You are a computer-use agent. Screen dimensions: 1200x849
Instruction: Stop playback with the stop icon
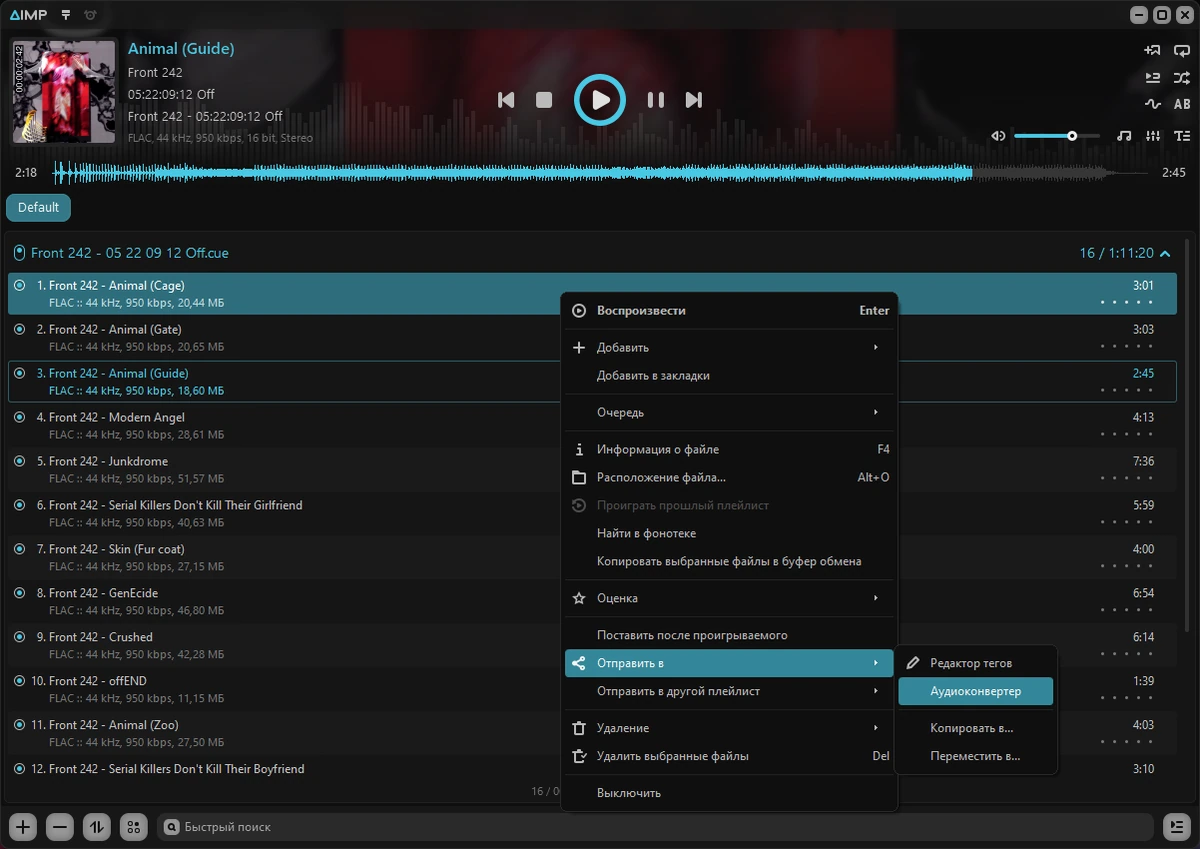coord(544,100)
